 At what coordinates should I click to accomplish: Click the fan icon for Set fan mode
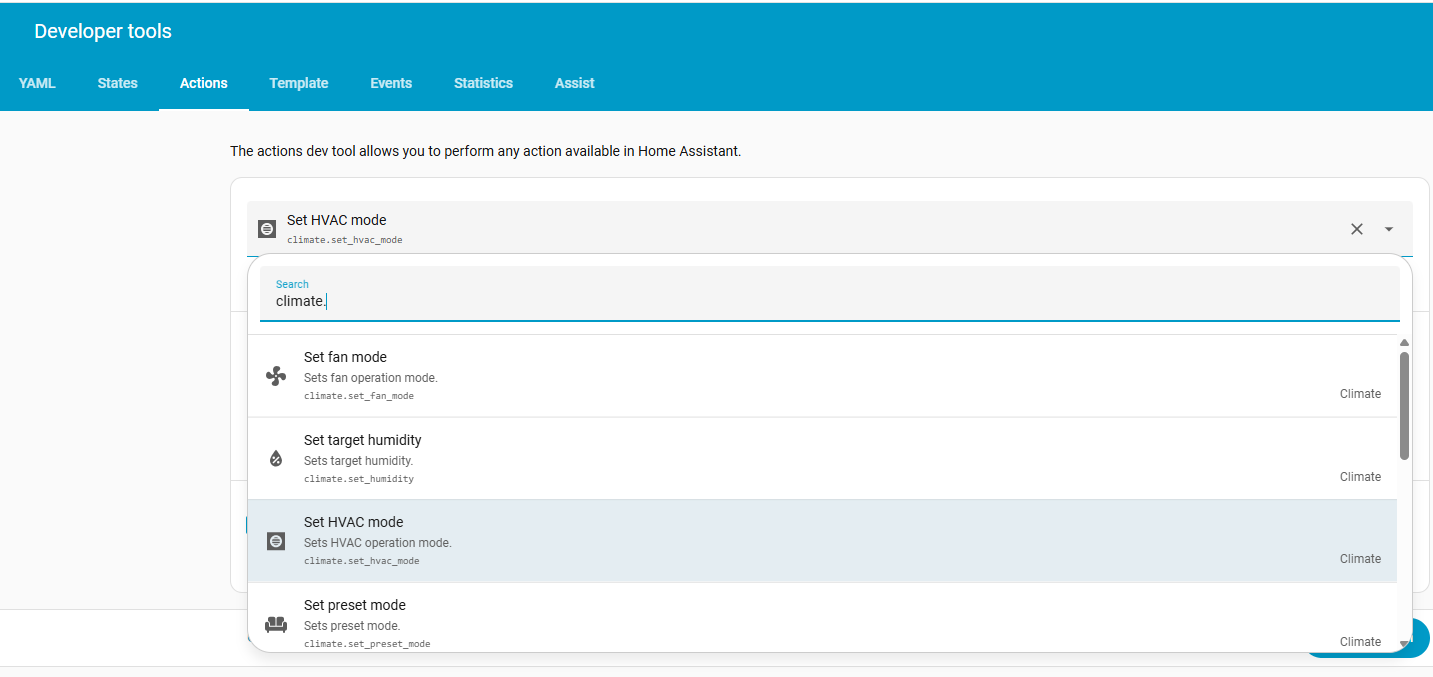click(276, 376)
